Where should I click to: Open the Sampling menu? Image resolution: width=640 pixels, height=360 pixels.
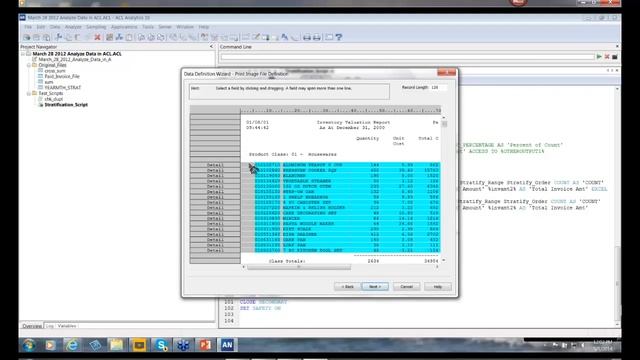(x=96, y=27)
